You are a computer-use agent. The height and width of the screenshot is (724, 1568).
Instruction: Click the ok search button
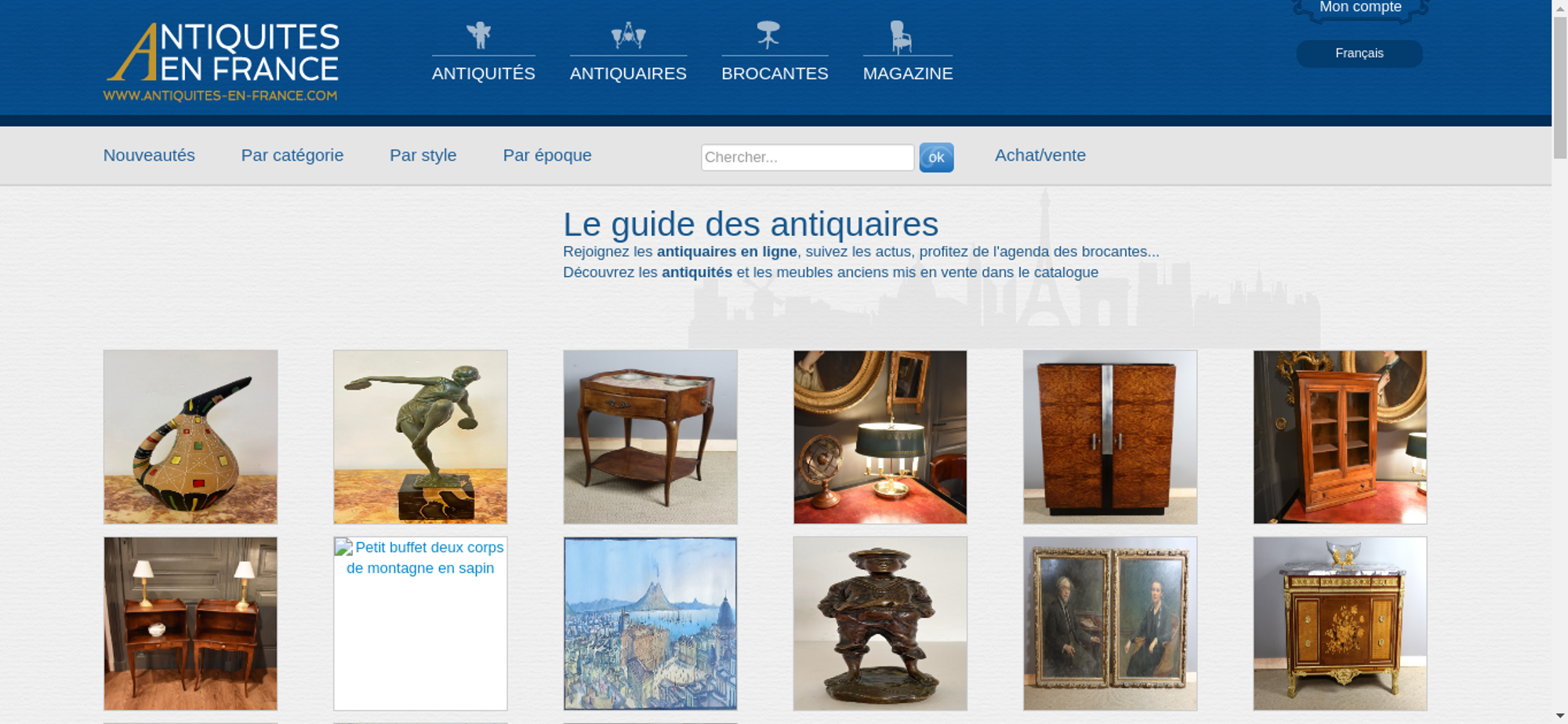tap(936, 158)
